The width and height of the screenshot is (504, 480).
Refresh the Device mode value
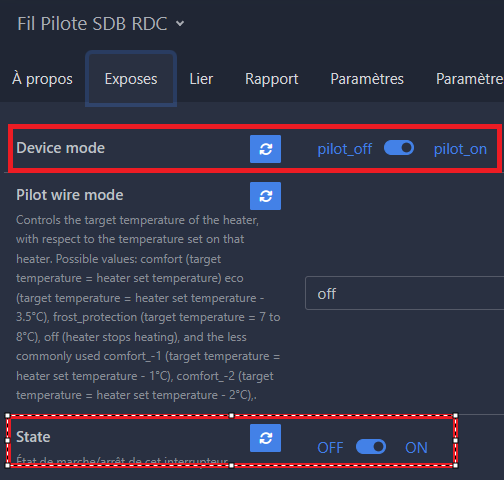coord(265,149)
